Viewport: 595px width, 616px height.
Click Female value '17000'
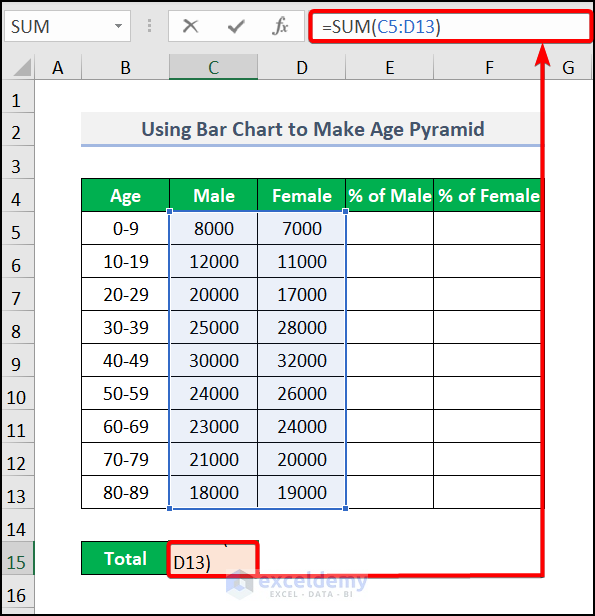click(x=302, y=294)
